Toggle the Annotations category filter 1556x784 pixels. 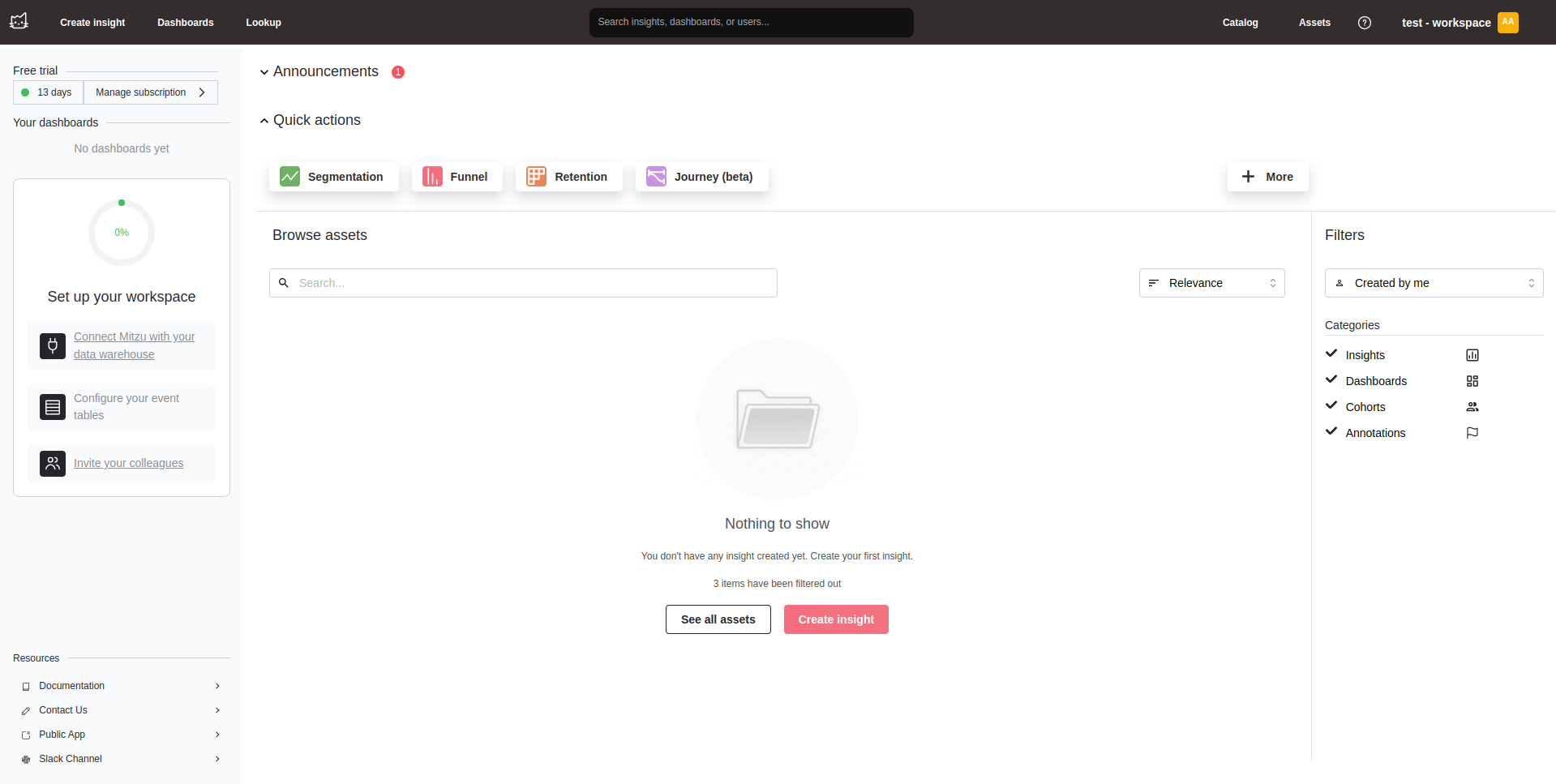1331,432
